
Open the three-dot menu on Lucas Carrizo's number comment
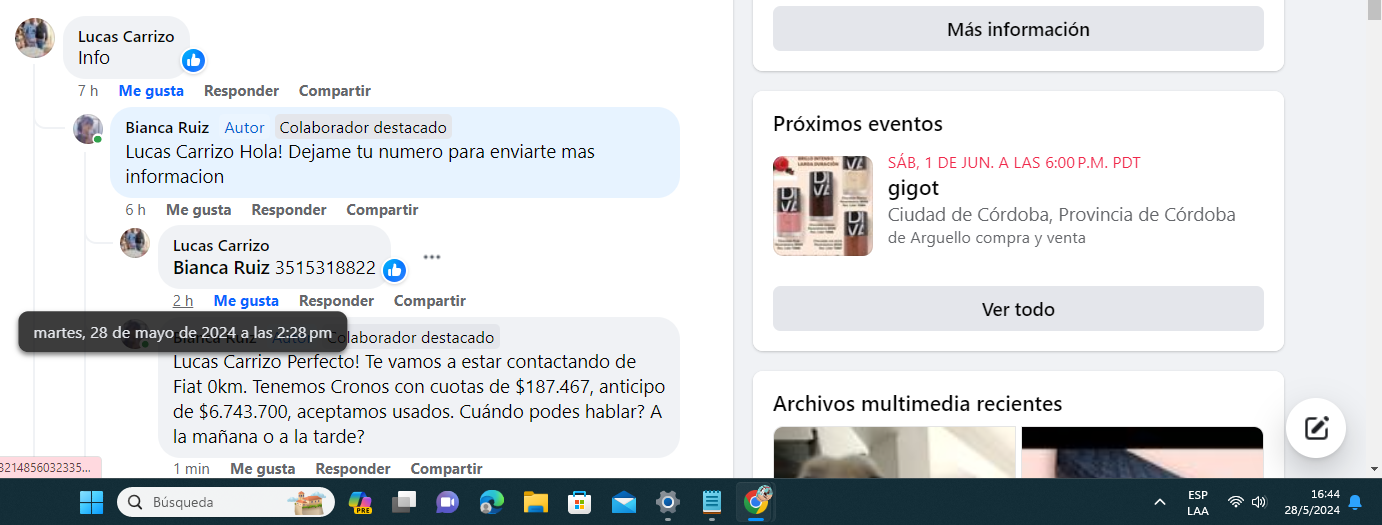tap(431, 257)
